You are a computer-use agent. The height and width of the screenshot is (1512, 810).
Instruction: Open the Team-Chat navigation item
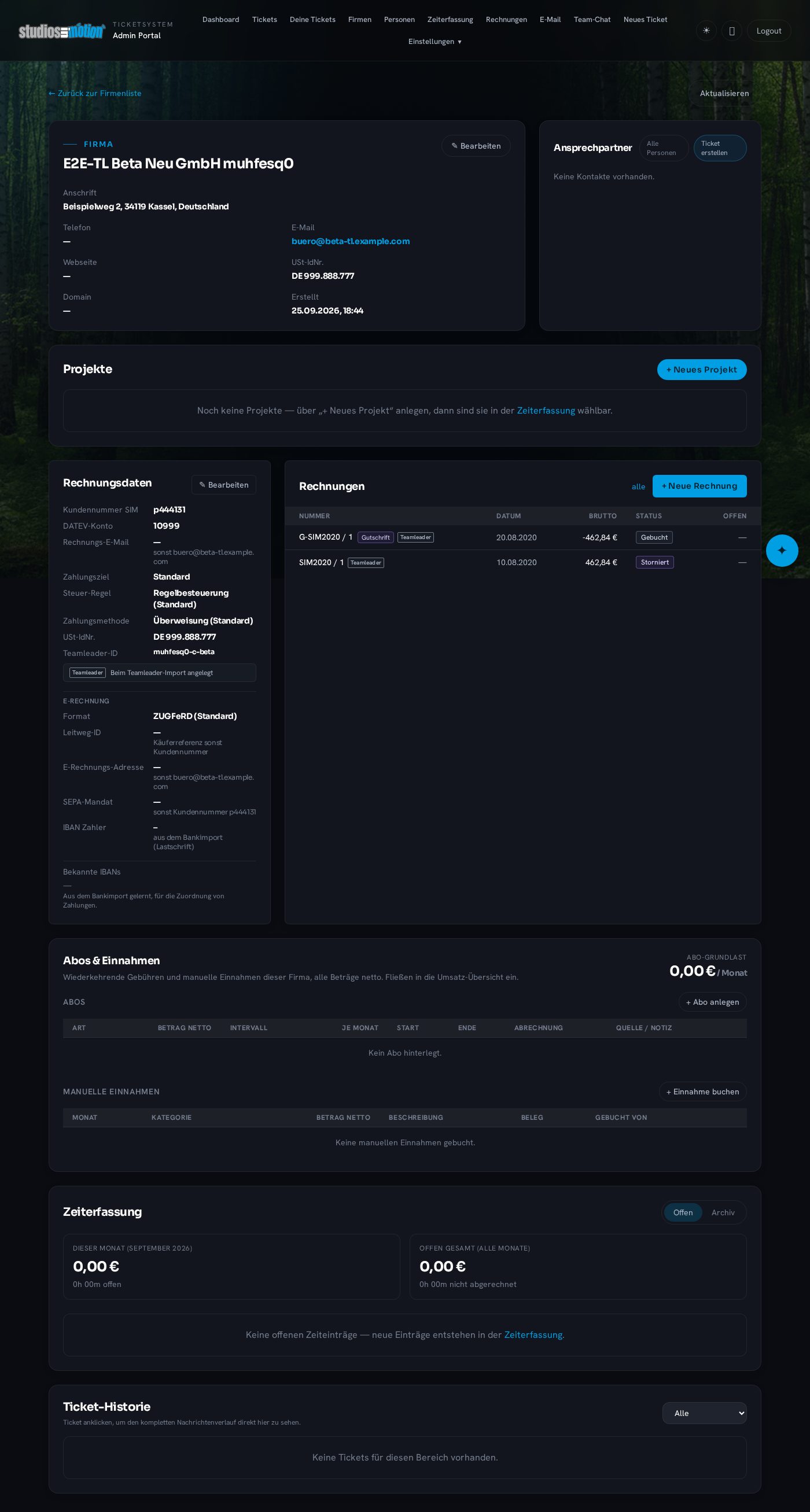pyautogui.click(x=592, y=19)
